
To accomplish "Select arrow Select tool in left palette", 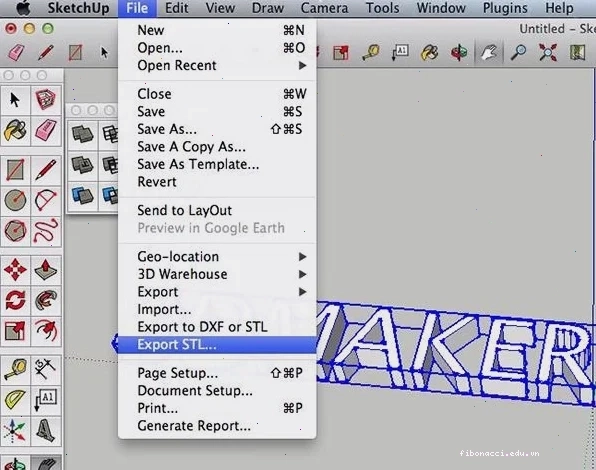I will 15,100.
